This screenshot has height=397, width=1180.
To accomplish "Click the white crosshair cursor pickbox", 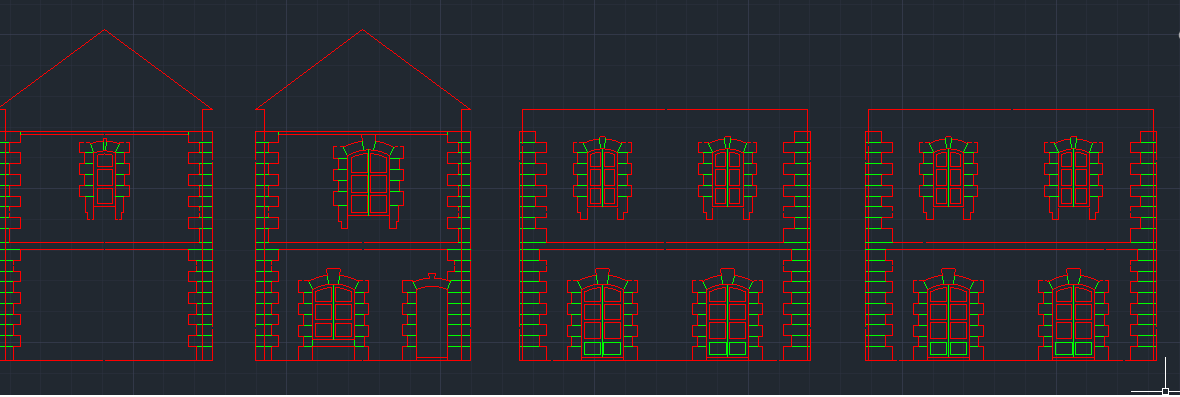I will pyautogui.click(x=1166, y=391).
